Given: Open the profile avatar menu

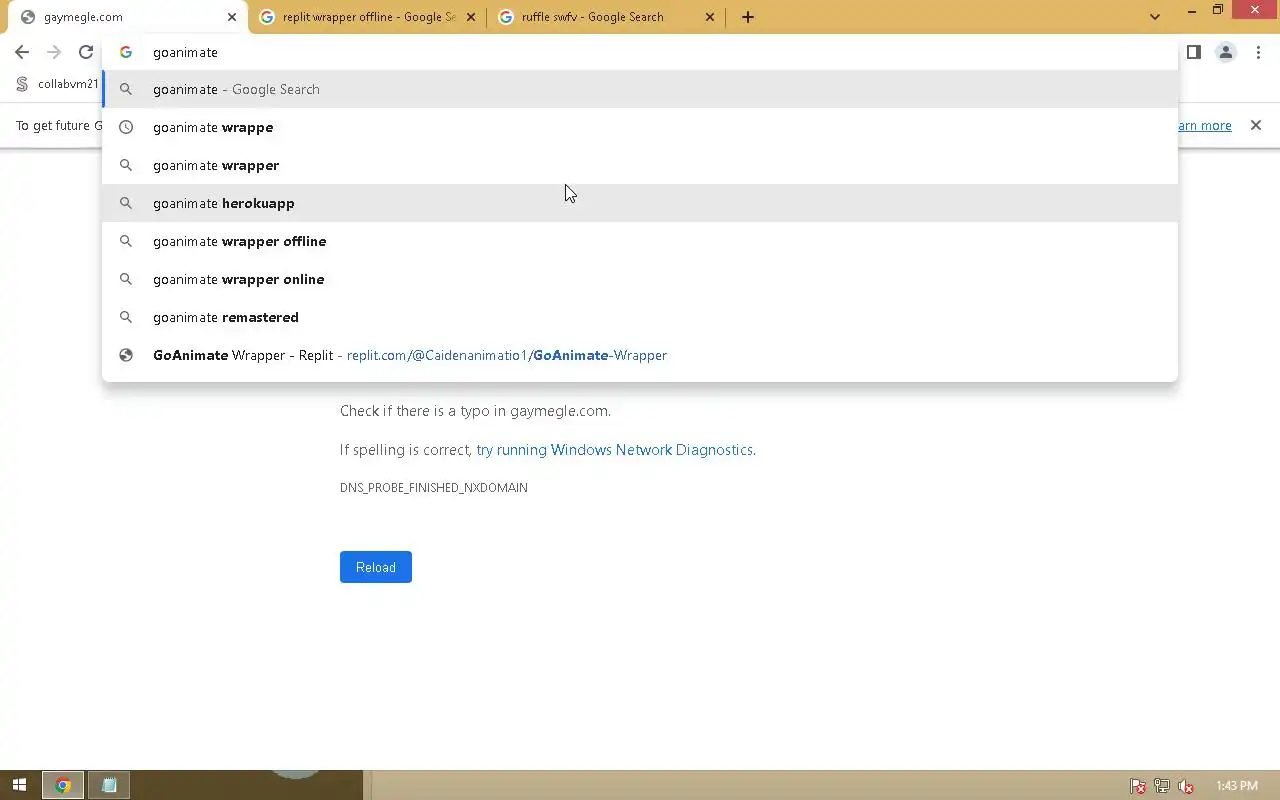Looking at the screenshot, I should (x=1225, y=52).
